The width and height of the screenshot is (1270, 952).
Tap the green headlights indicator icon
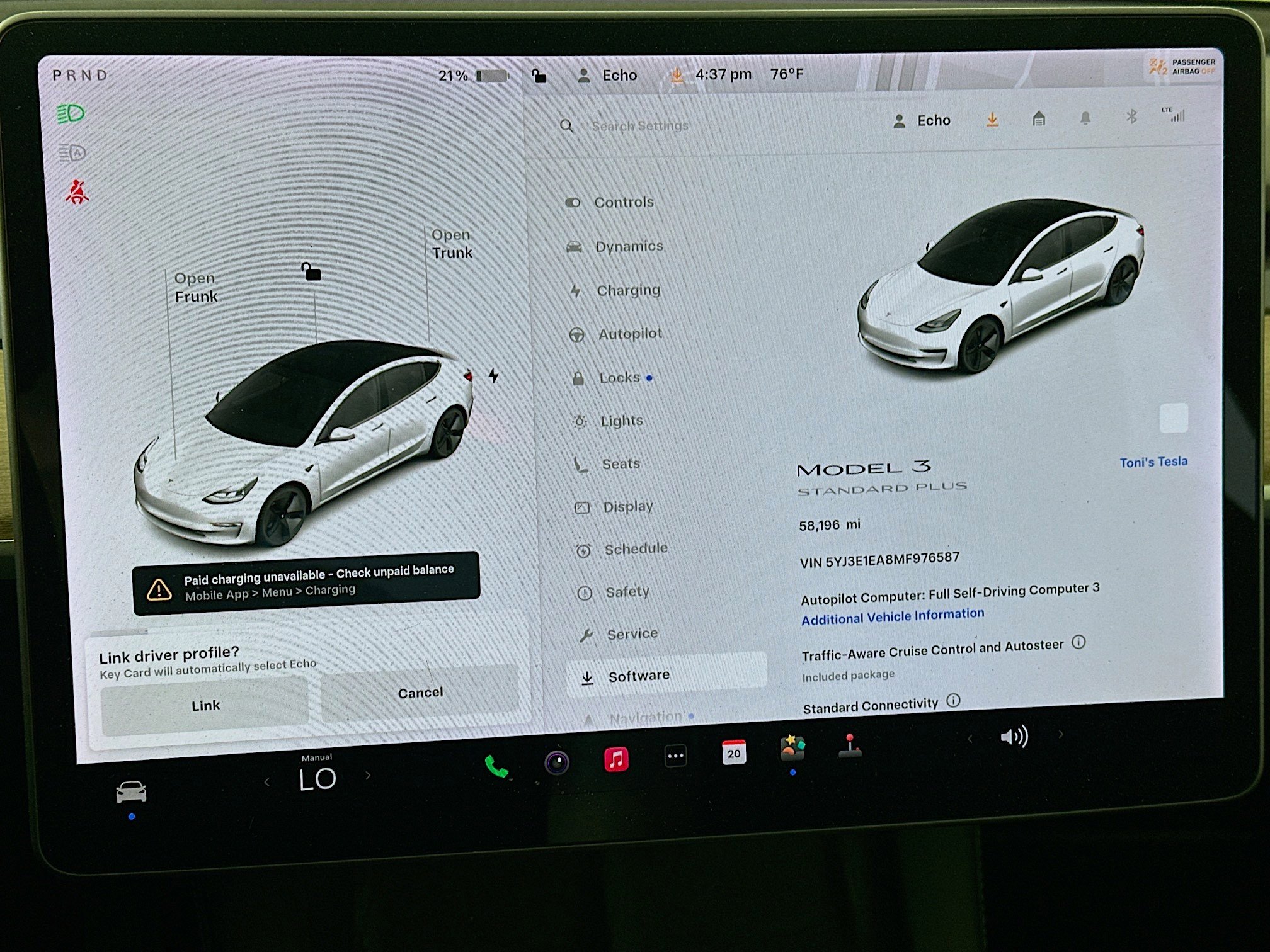pyautogui.click(x=71, y=113)
